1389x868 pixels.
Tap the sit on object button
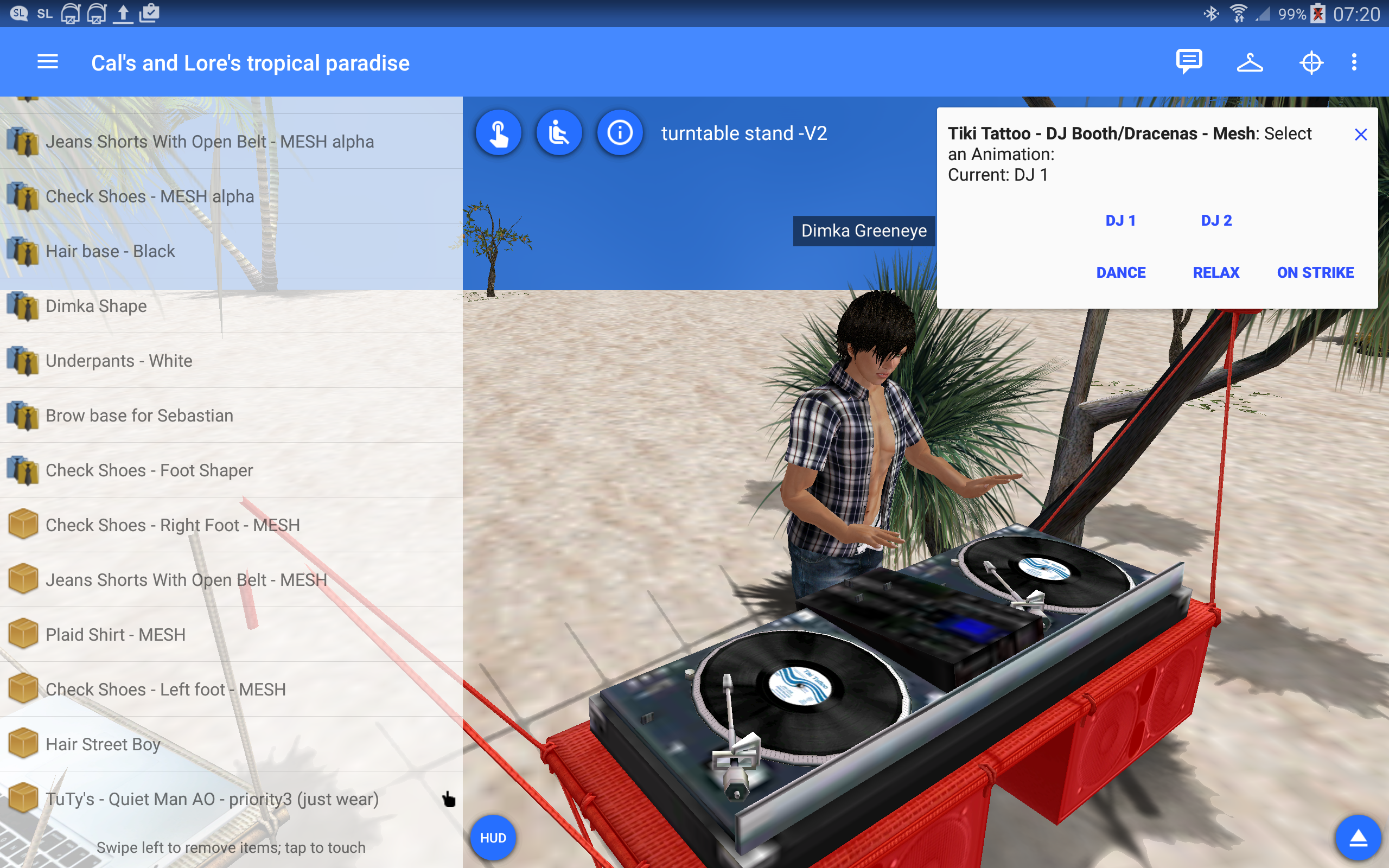559,132
